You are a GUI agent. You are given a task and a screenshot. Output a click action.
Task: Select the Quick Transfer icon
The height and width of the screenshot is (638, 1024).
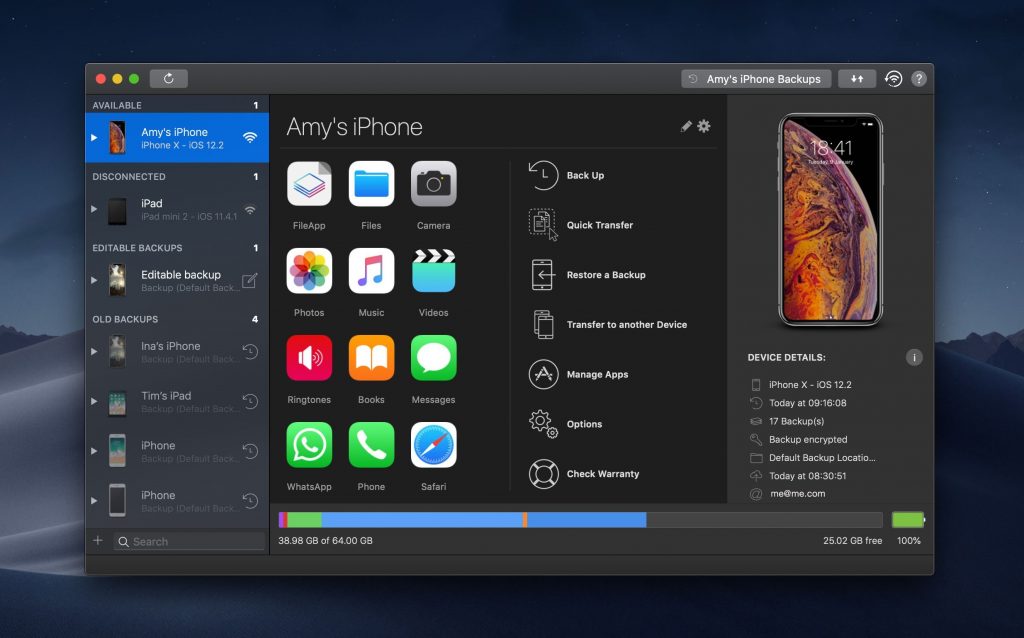542,225
